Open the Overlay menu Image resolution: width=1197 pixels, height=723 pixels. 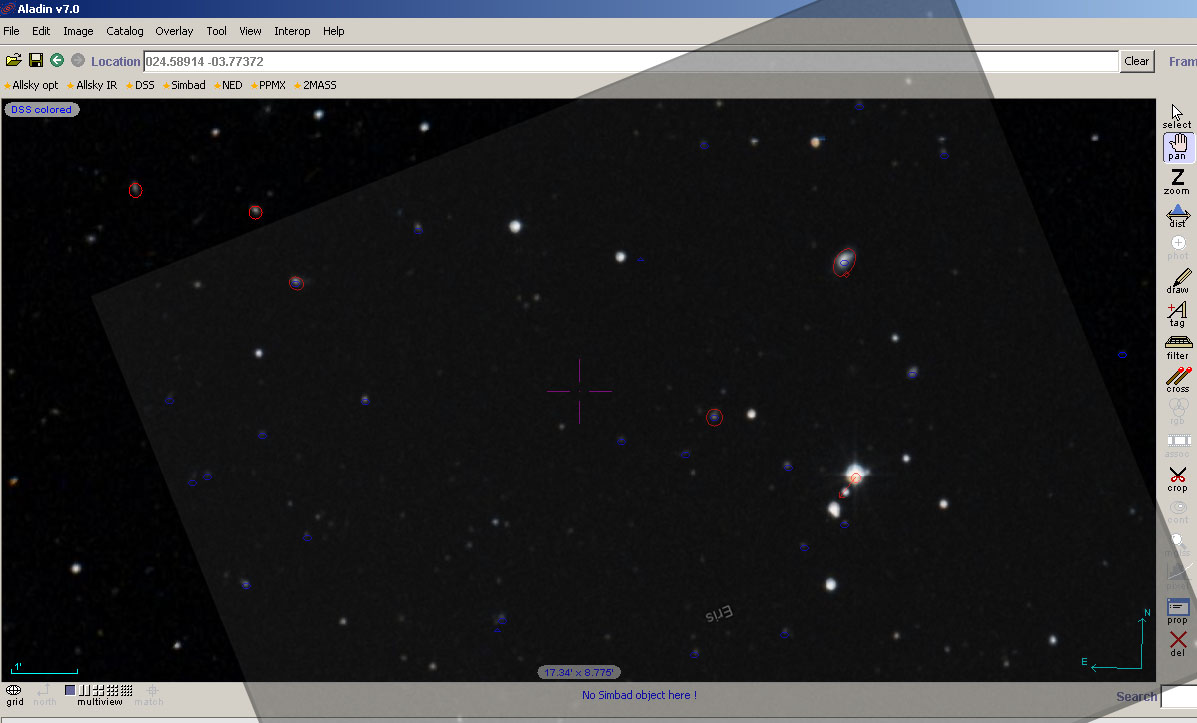point(174,31)
